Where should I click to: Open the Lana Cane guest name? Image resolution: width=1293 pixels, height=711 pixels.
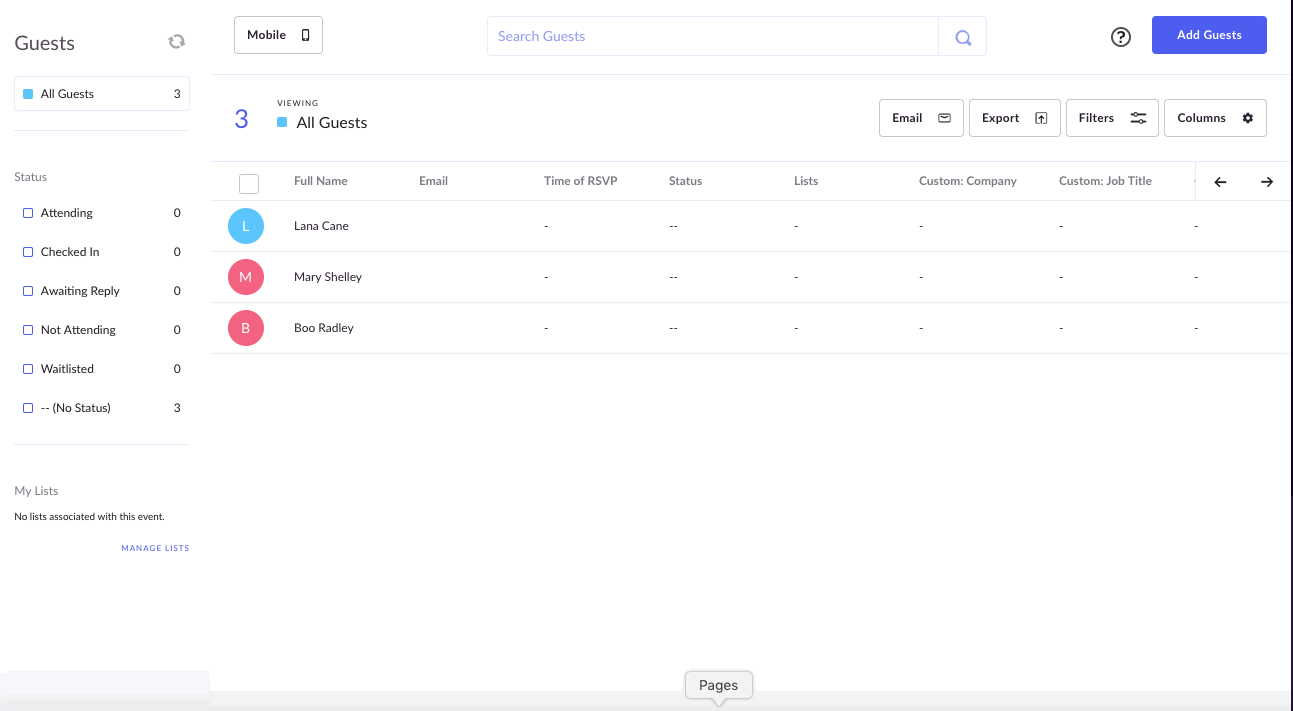(x=321, y=226)
